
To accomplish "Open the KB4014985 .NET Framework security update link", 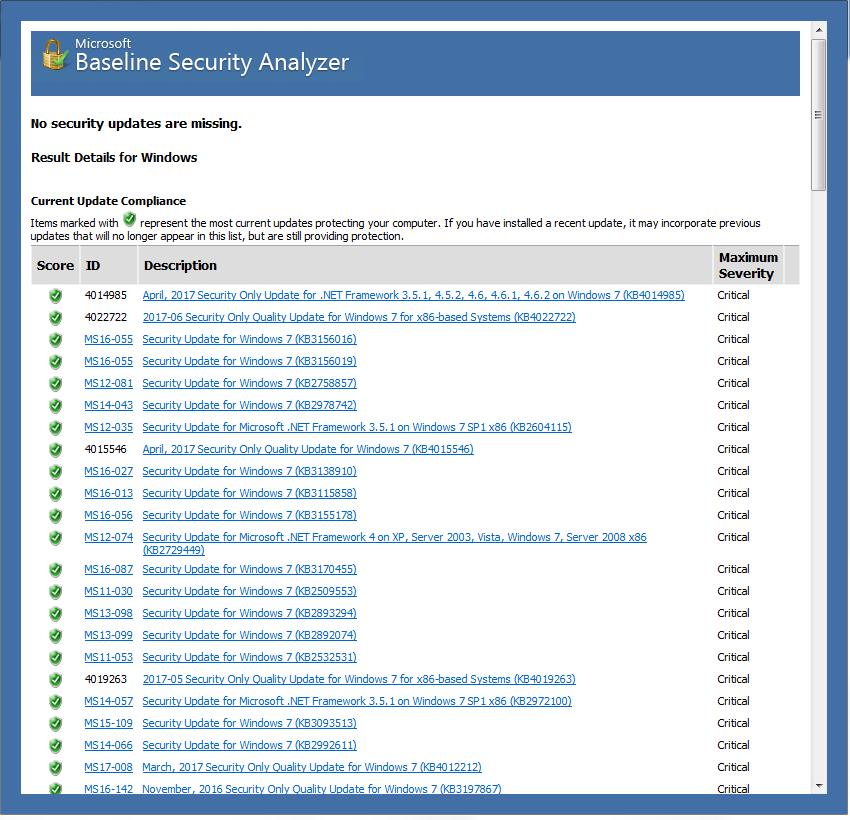I will coord(413,296).
